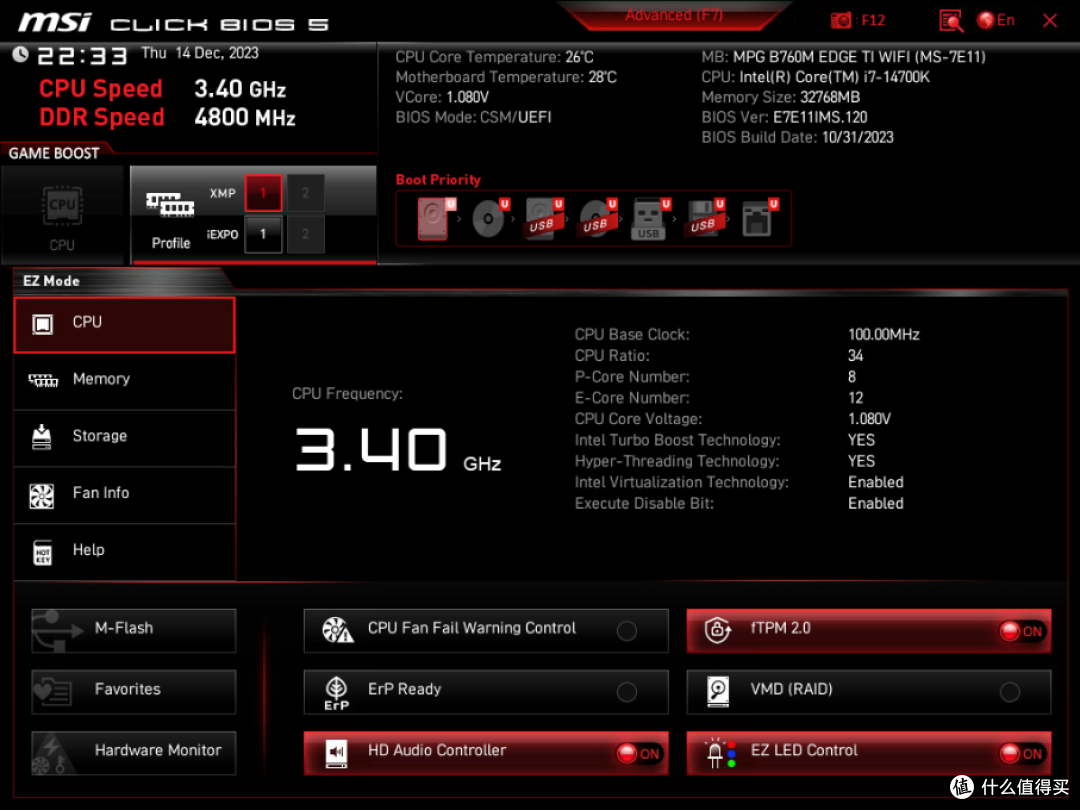Select the USB hard disk boot device
Screen dimensions: 1080x810
click(543, 218)
